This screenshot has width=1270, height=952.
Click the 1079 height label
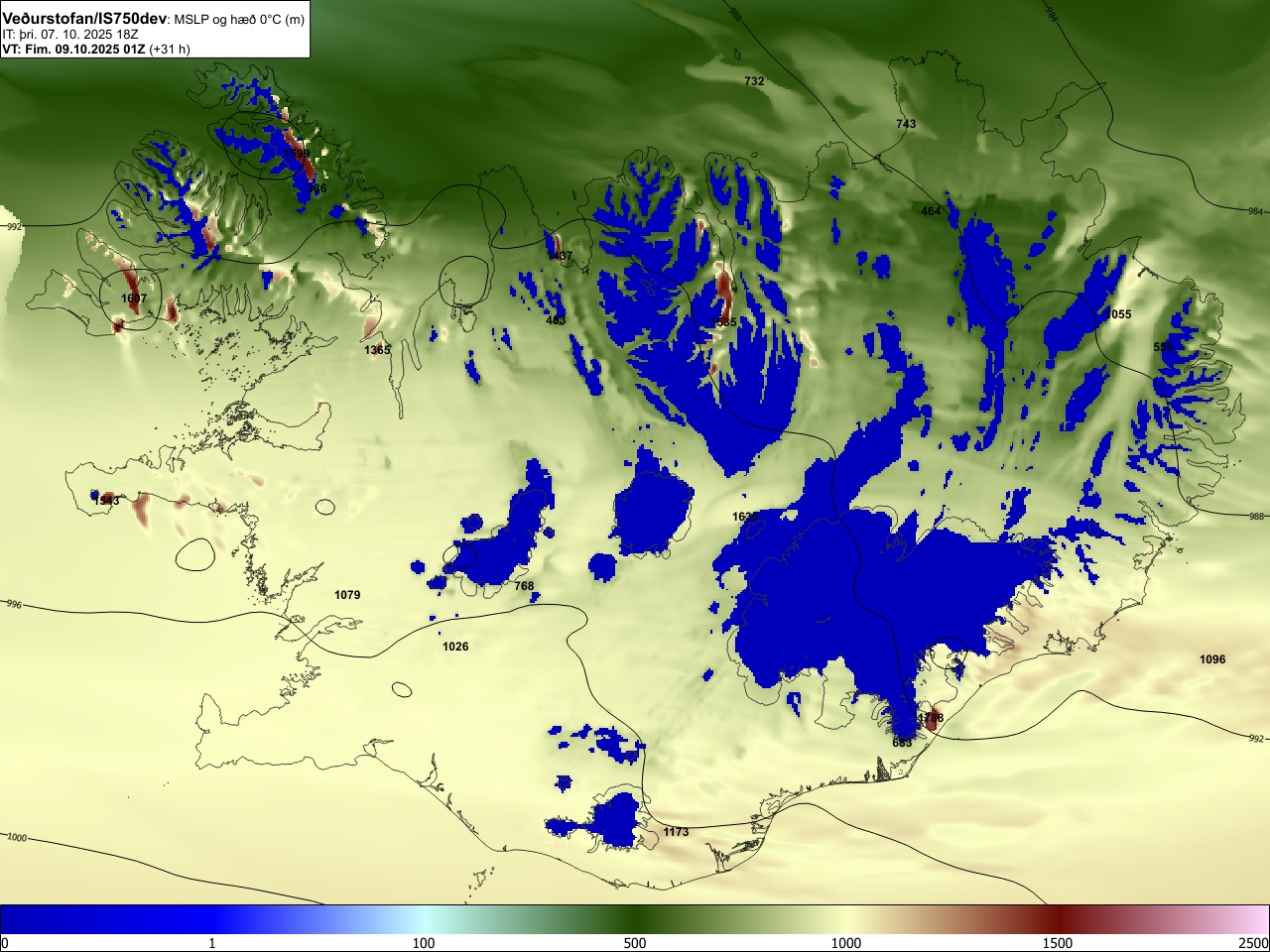(347, 595)
